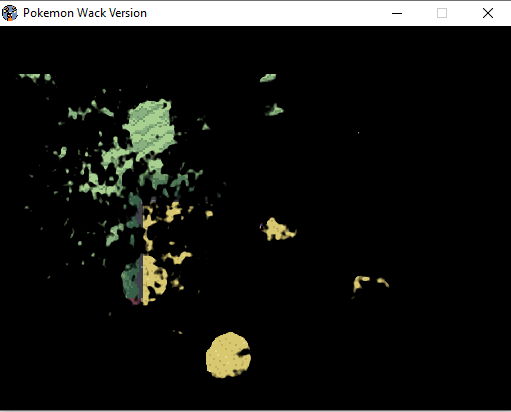511x412 pixels.
Task: Click the isolated yellow blob right of center
Action: pos(279,229)
